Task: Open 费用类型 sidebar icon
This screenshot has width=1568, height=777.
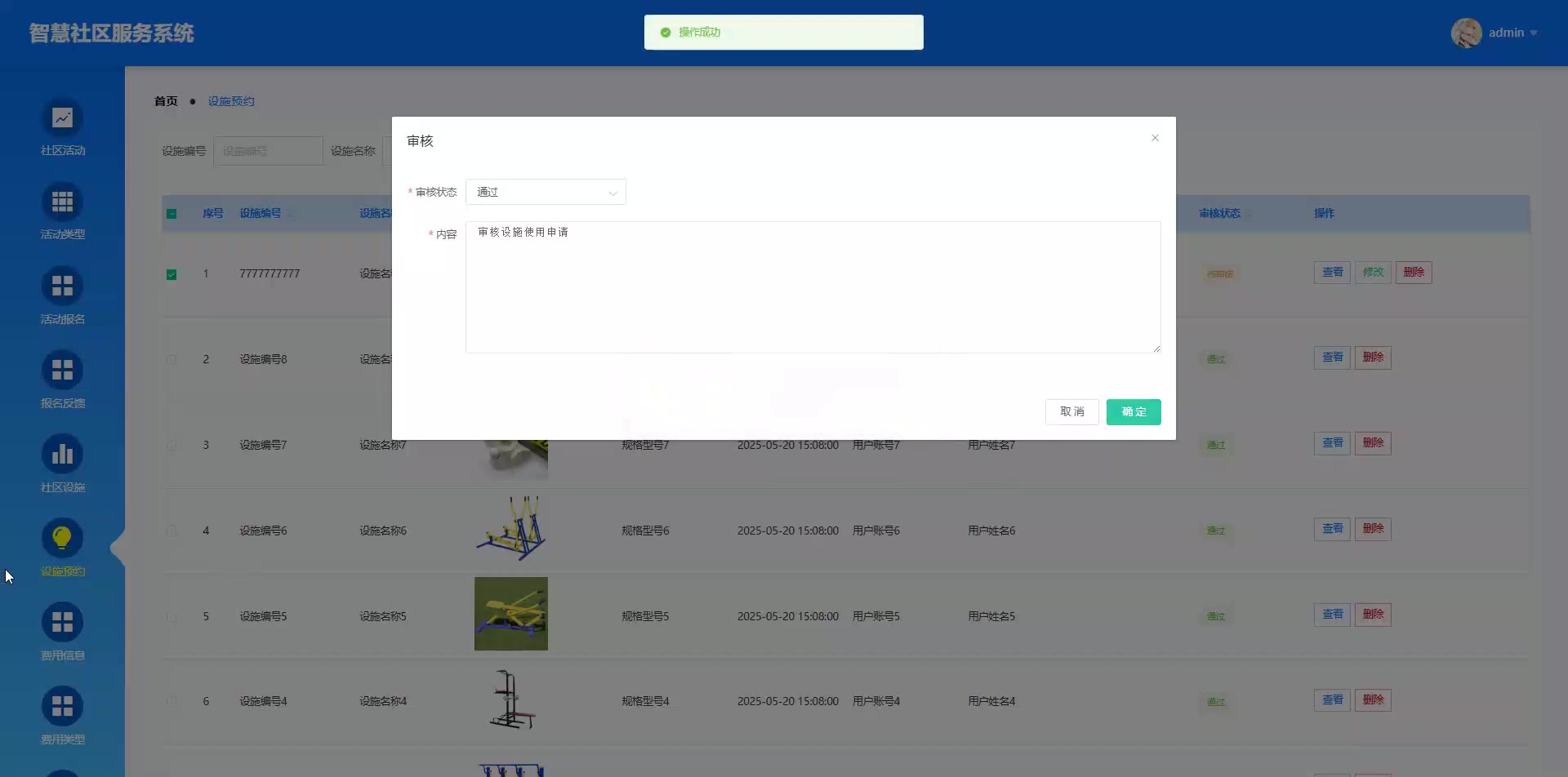Action: pyautogui.click(x=62, y=707)
